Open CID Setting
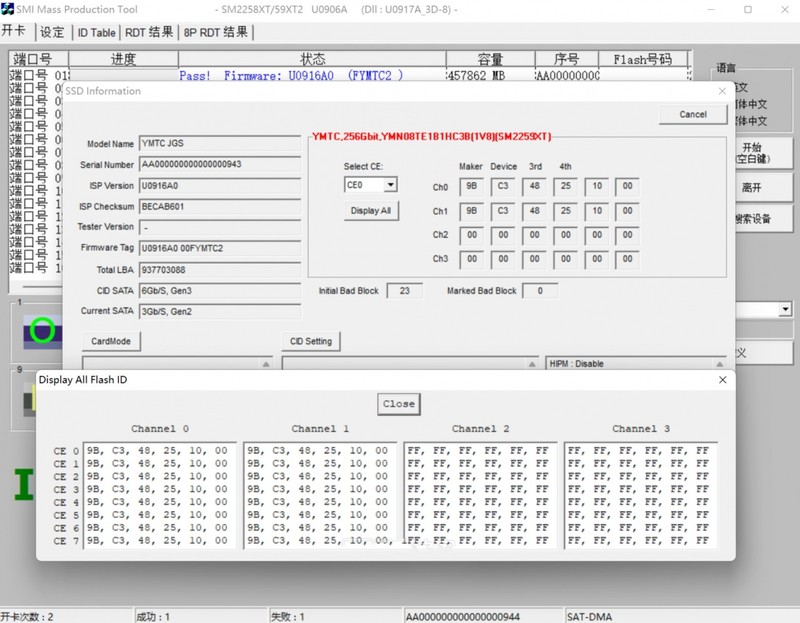The height and width of the screenshot is (623, 800). coord(311,341)
